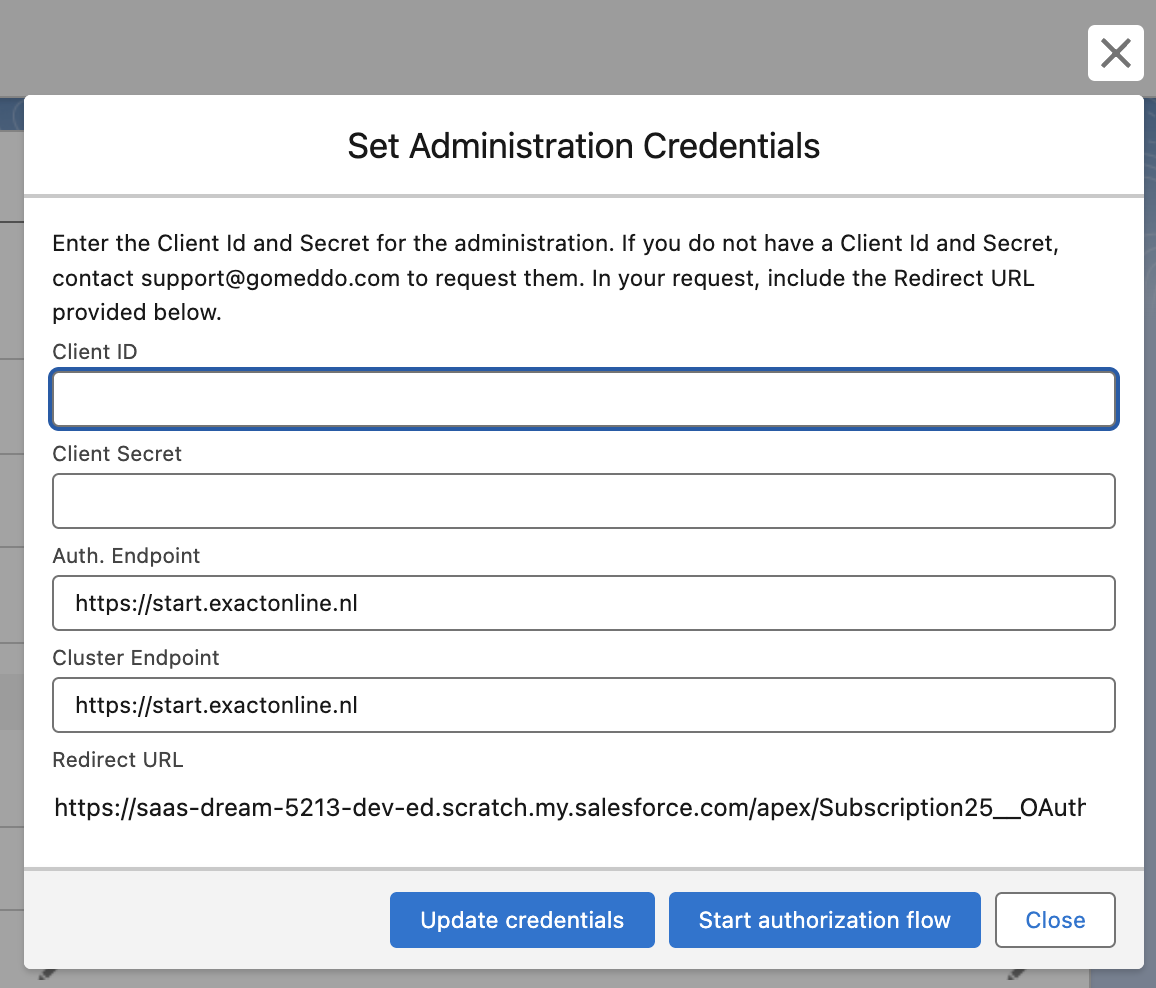Click the Redirect URL salesforce address text

[x=569, y=807]
